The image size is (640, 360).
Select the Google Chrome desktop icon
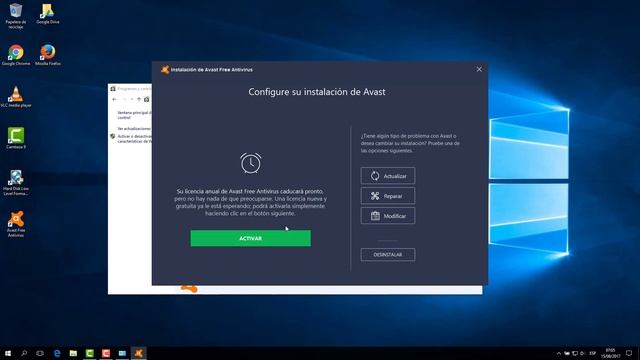pyautogui.click(x=16, y=55)
